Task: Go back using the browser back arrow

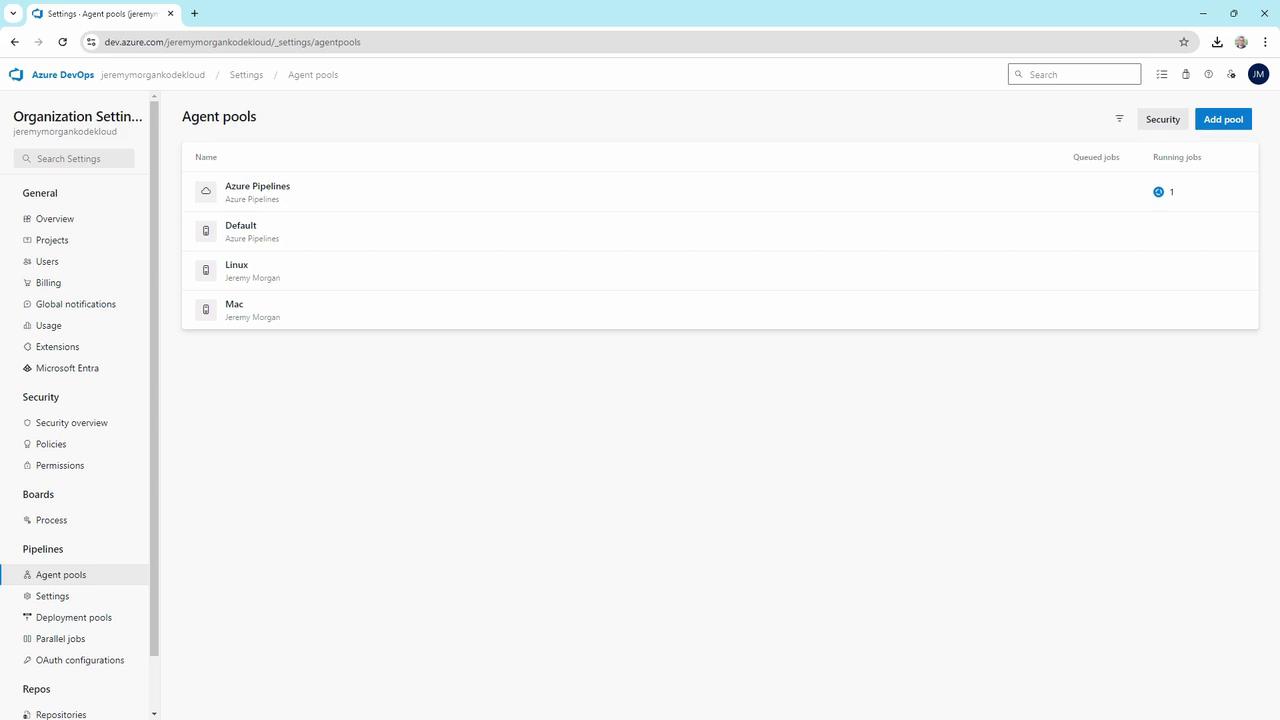Action: (15, 42)
